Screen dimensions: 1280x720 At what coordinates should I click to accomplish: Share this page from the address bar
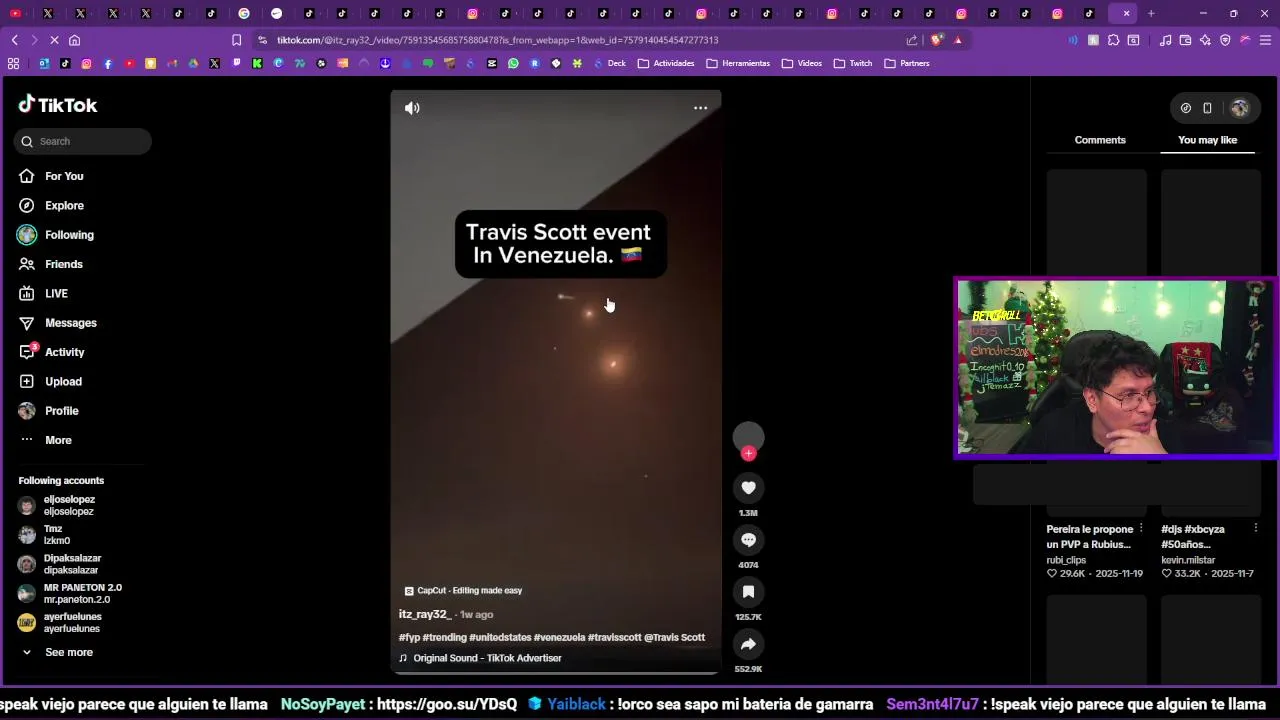point(912,40)
